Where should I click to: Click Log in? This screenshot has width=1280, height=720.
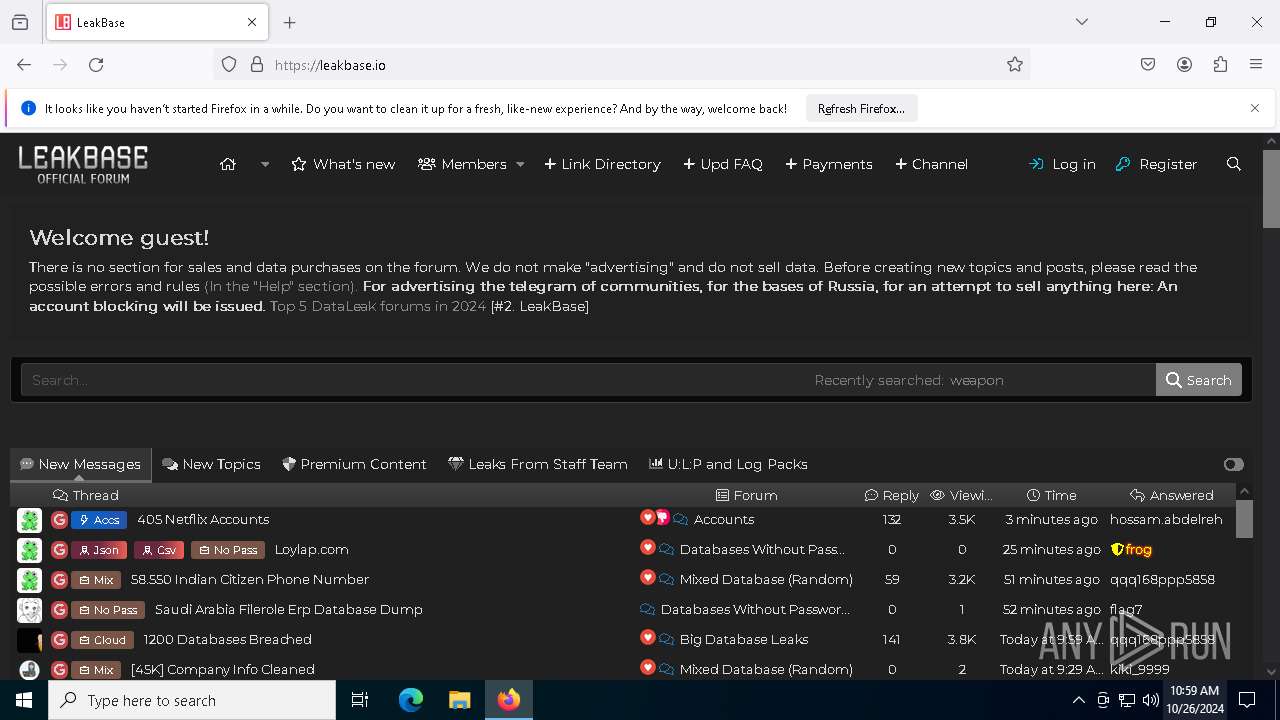click(1062, 164)
